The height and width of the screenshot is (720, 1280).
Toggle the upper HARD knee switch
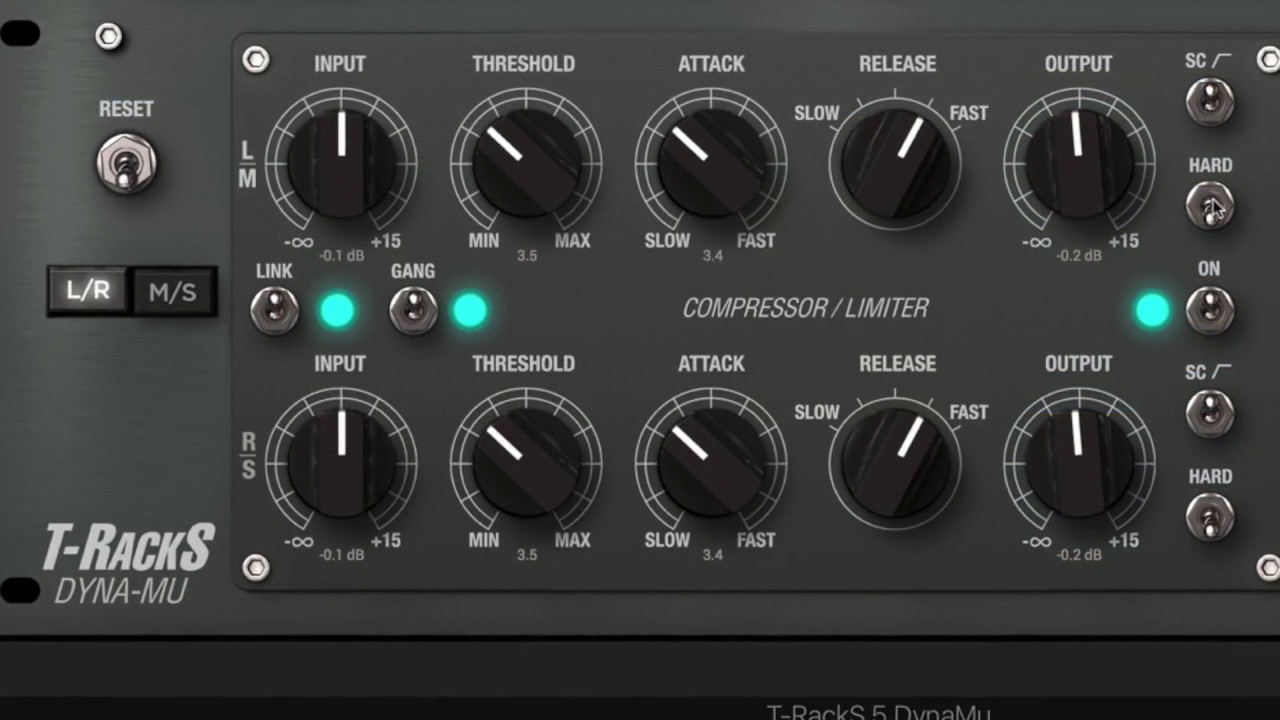tap(1210, 206)
